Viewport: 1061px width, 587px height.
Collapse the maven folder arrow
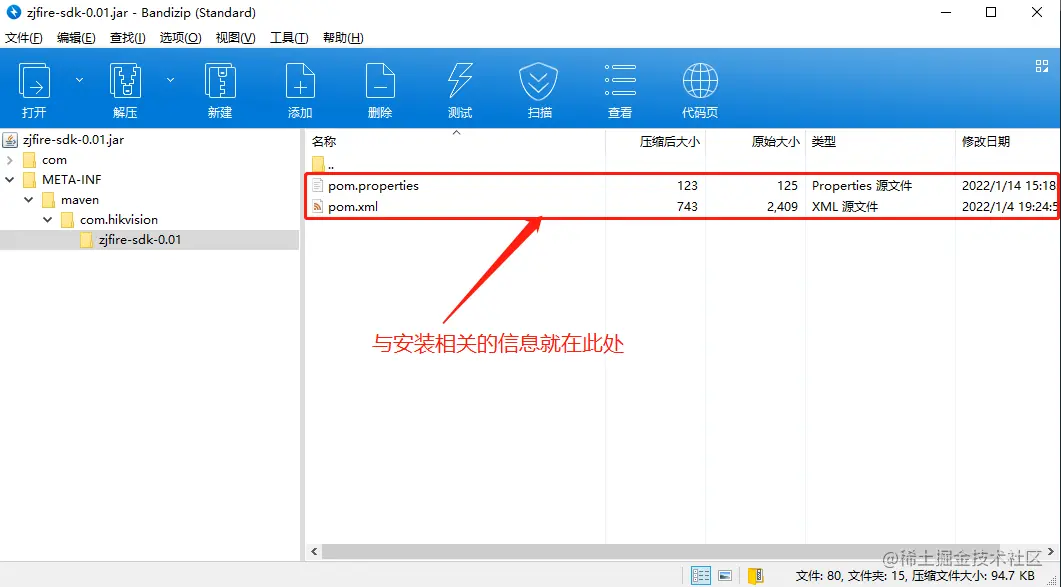point(29,200)
